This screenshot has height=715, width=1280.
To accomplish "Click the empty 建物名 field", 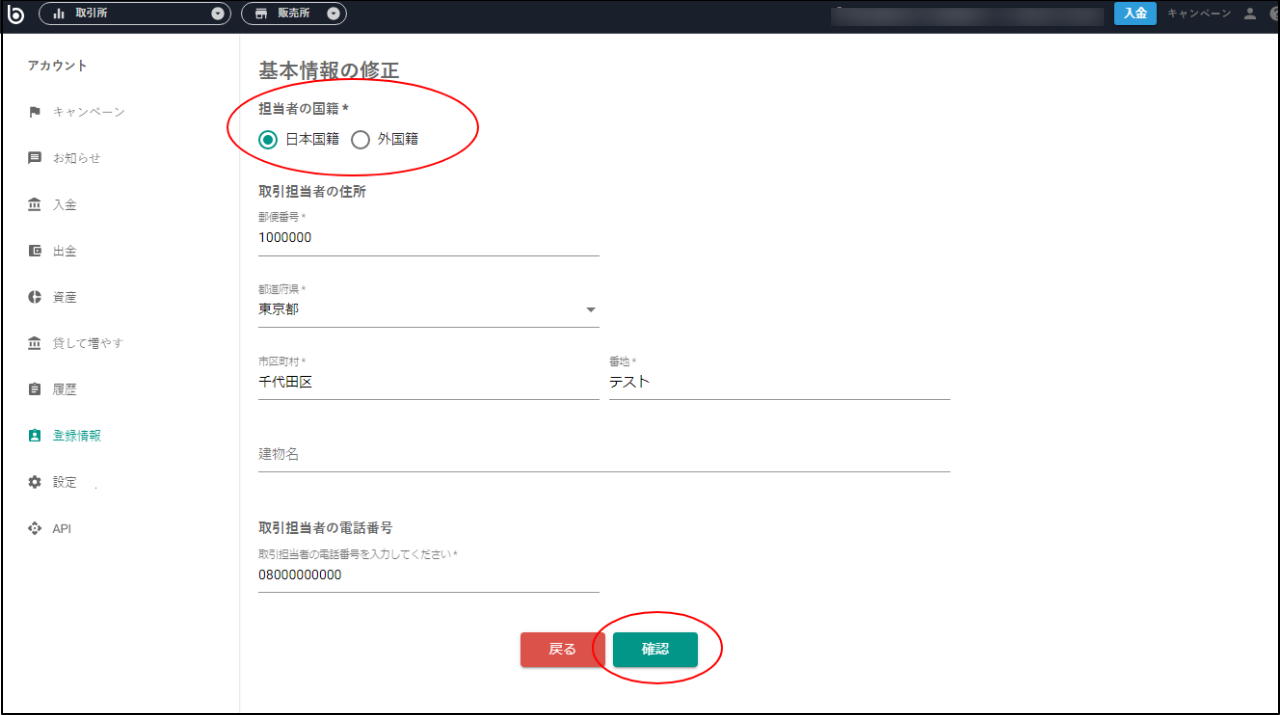I will pyautogui.click(x=604, y=454).
